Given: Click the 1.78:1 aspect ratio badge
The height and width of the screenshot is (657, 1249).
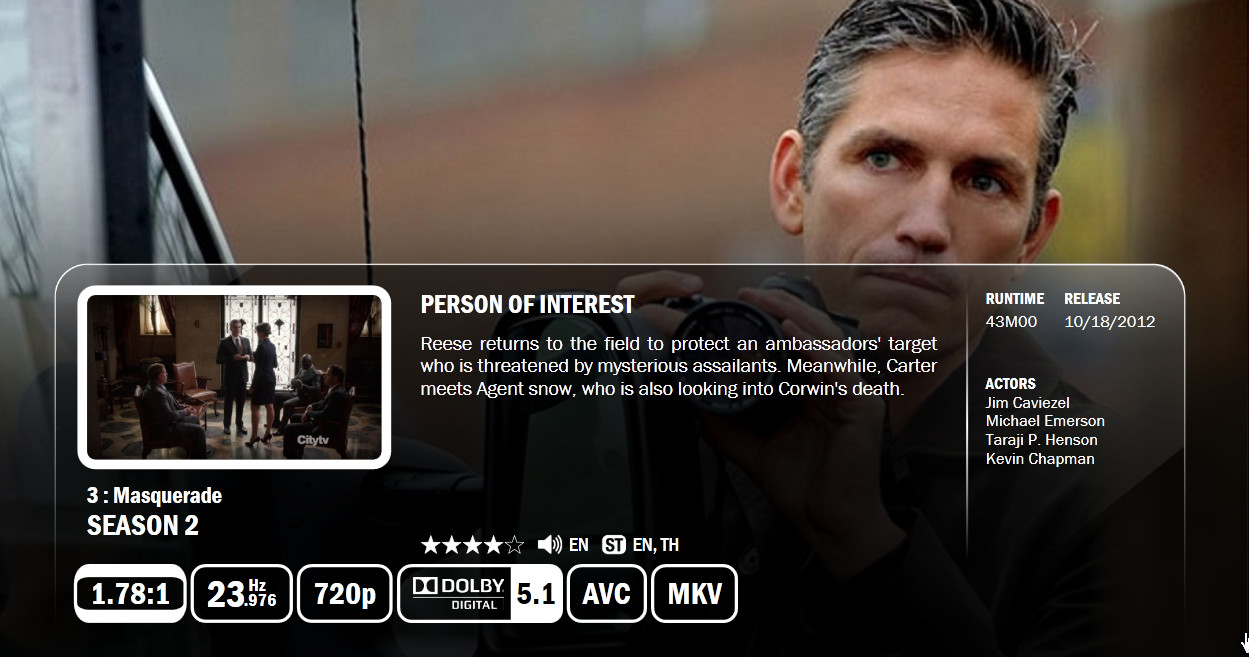Looking at the screenshot, I should (130, 594).
